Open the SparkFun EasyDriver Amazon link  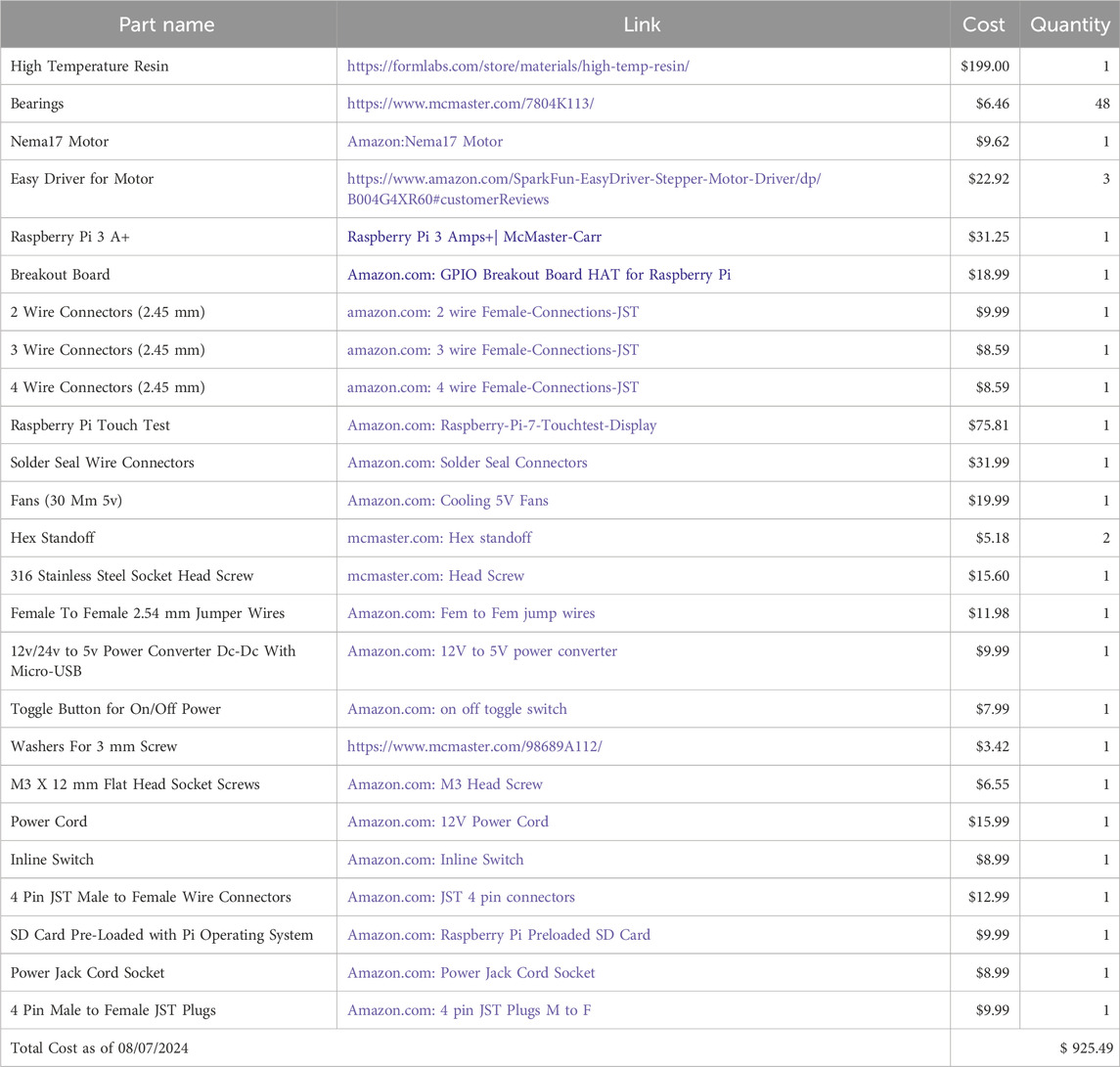tap(584, 189)
